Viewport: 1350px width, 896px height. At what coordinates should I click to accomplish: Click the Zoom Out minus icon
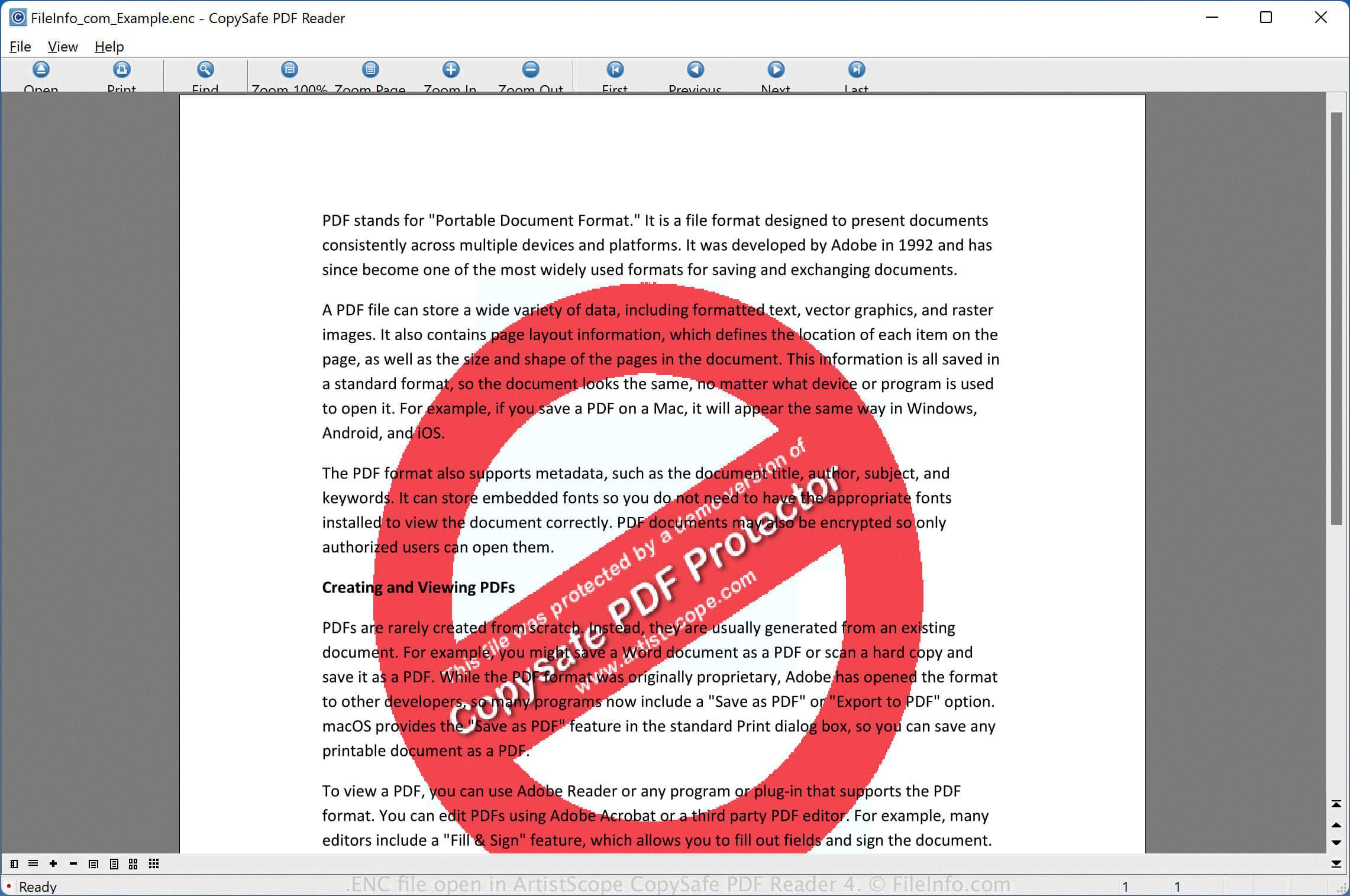[531, 70]
